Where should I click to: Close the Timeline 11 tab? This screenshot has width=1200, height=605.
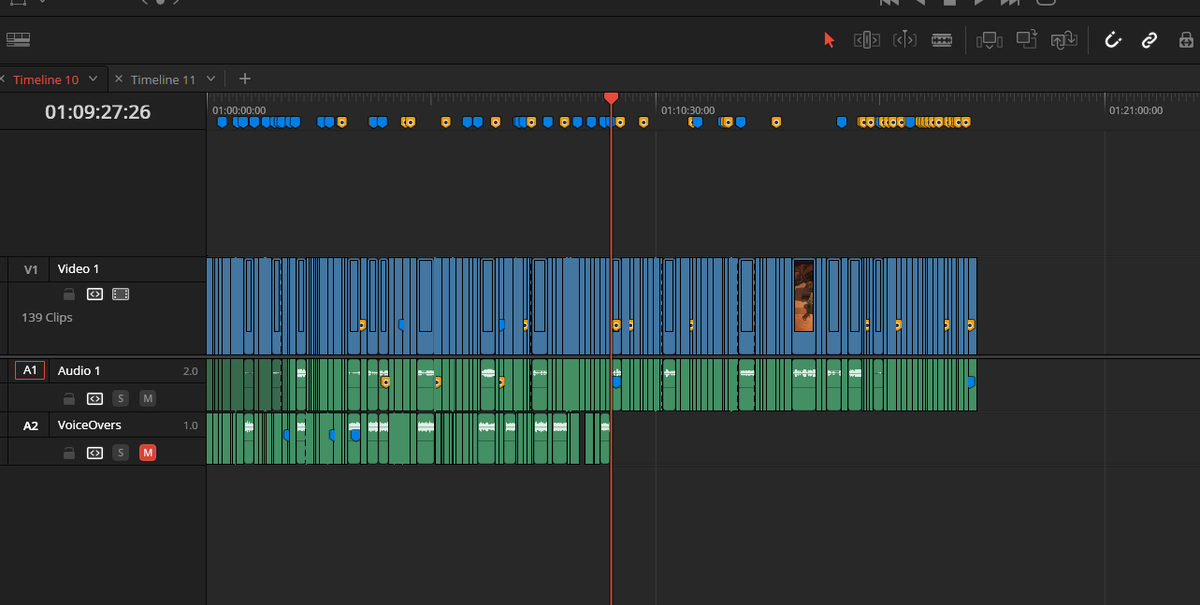(119, 79)
